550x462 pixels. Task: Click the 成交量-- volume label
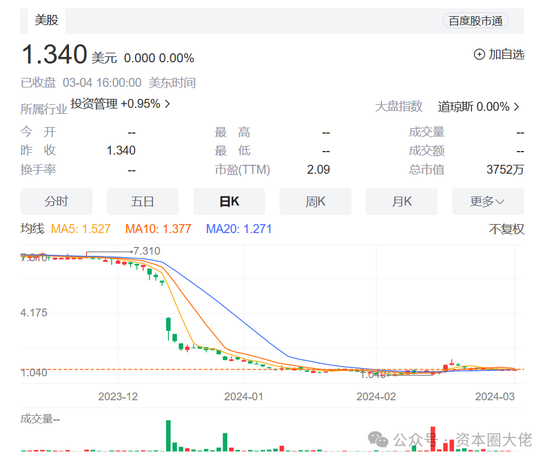click(x=40, y=419)
